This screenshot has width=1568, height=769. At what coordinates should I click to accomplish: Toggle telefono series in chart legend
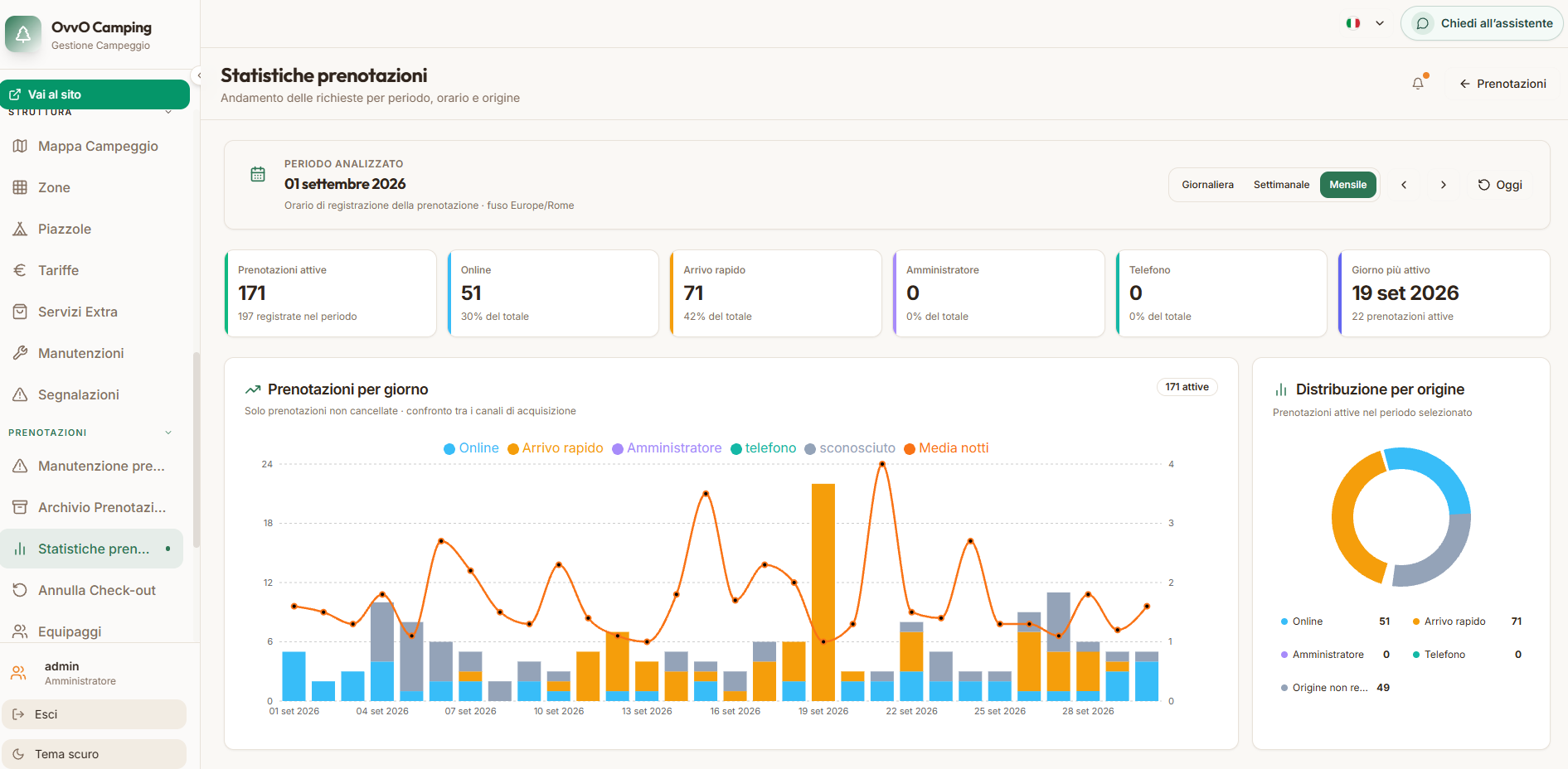pos(764,448)
